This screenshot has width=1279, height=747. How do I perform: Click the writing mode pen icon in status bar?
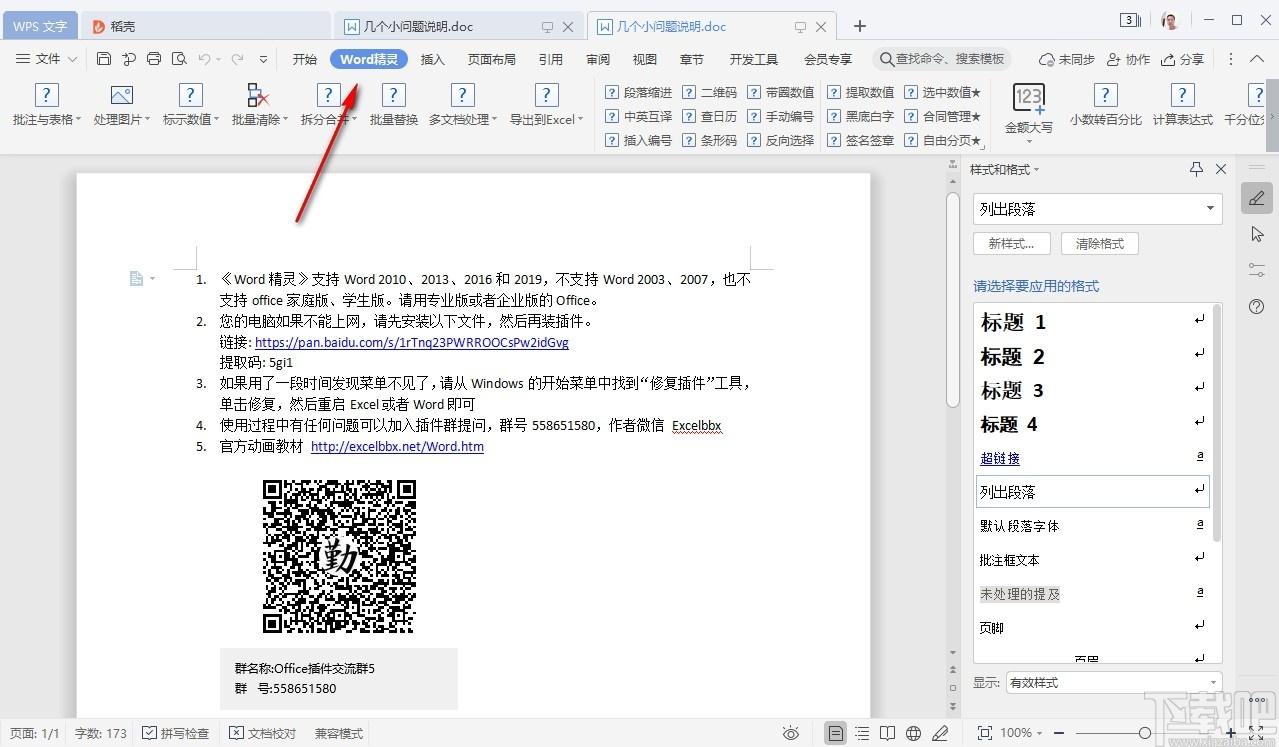[939, 733]
